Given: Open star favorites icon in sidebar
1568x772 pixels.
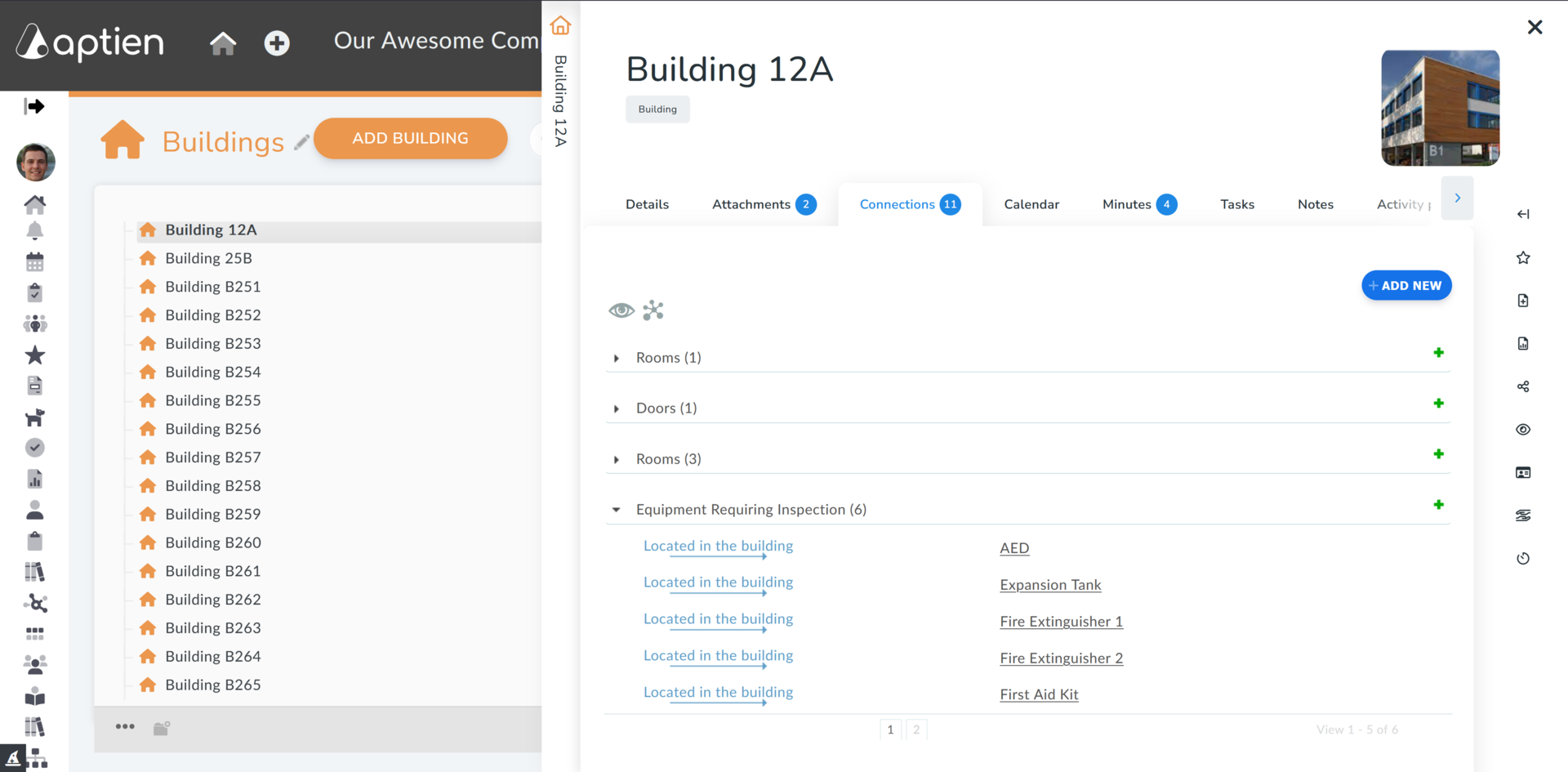Looking at the screenshot, I should tap(34, 355).
